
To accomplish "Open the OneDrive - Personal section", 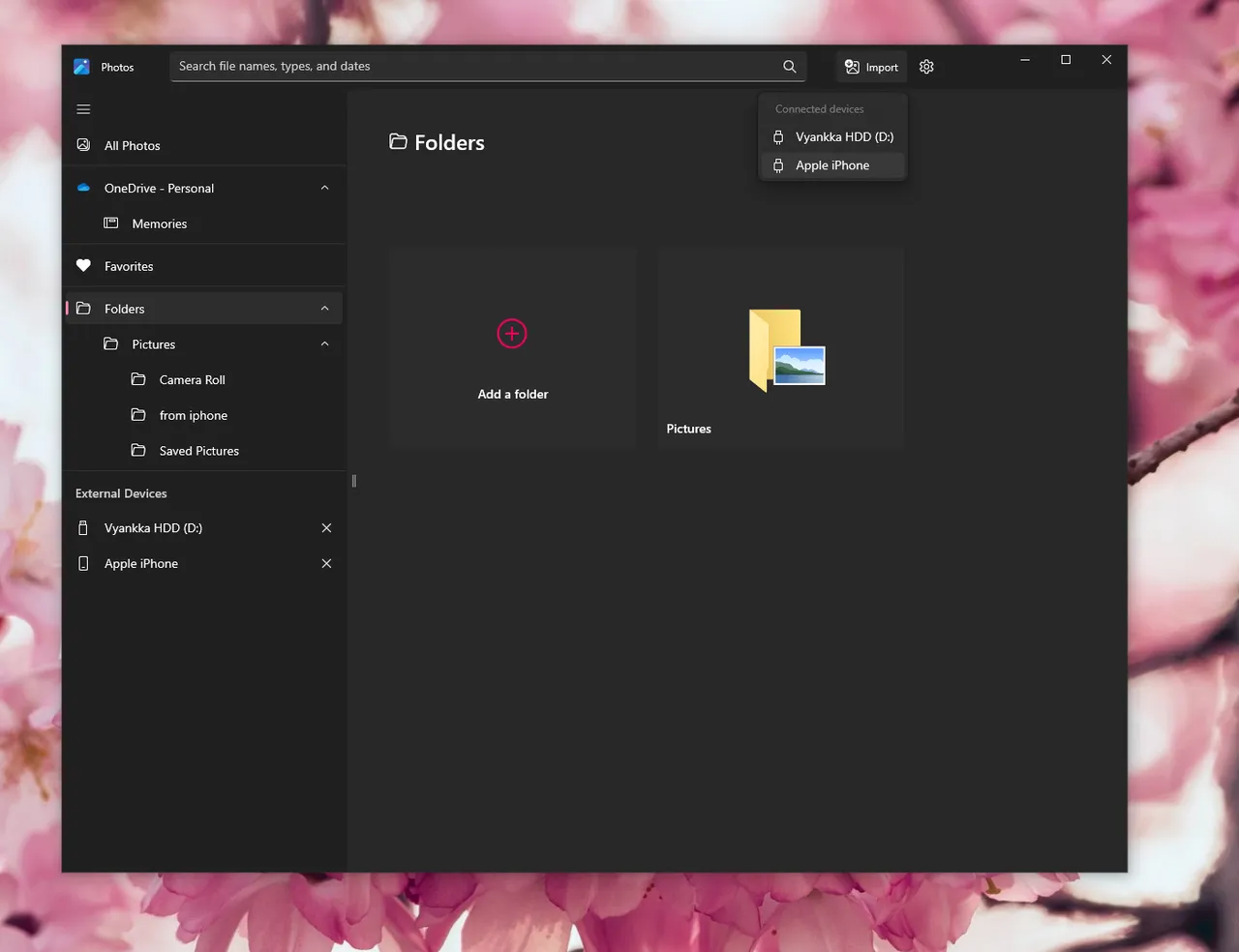I will pos(204,188).
